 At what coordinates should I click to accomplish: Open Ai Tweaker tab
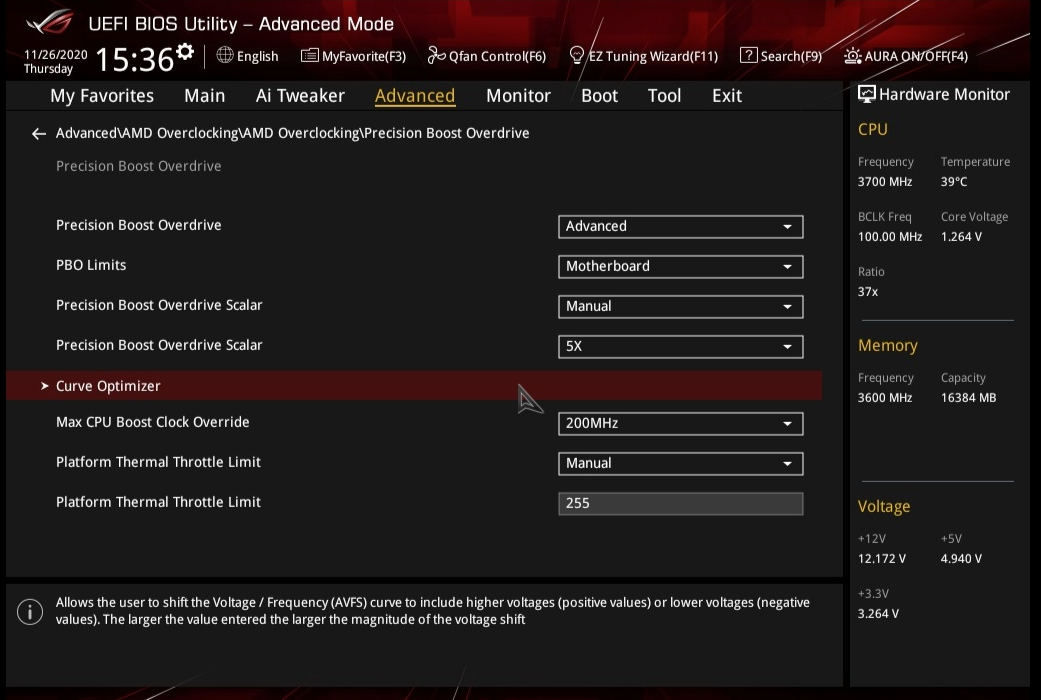(300, 96)
